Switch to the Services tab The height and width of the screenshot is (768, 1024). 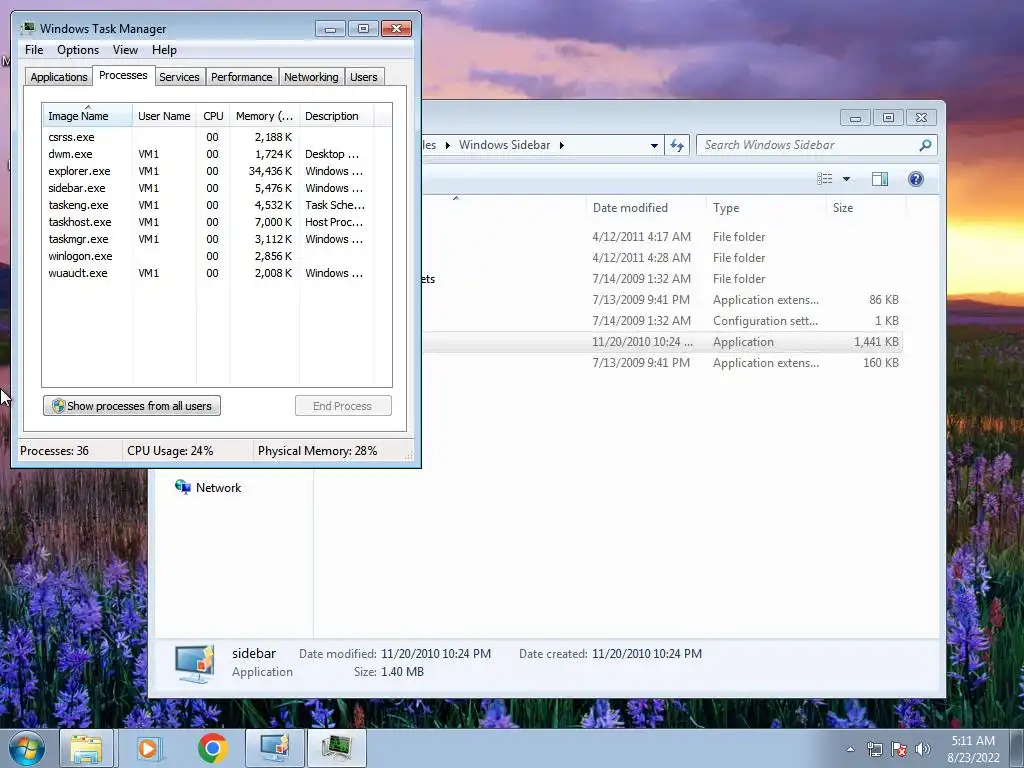pos(179,77)
